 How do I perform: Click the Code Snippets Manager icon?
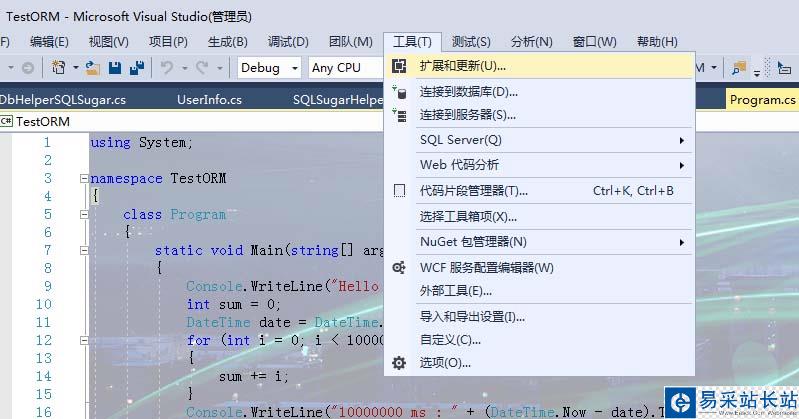(400, 191)
